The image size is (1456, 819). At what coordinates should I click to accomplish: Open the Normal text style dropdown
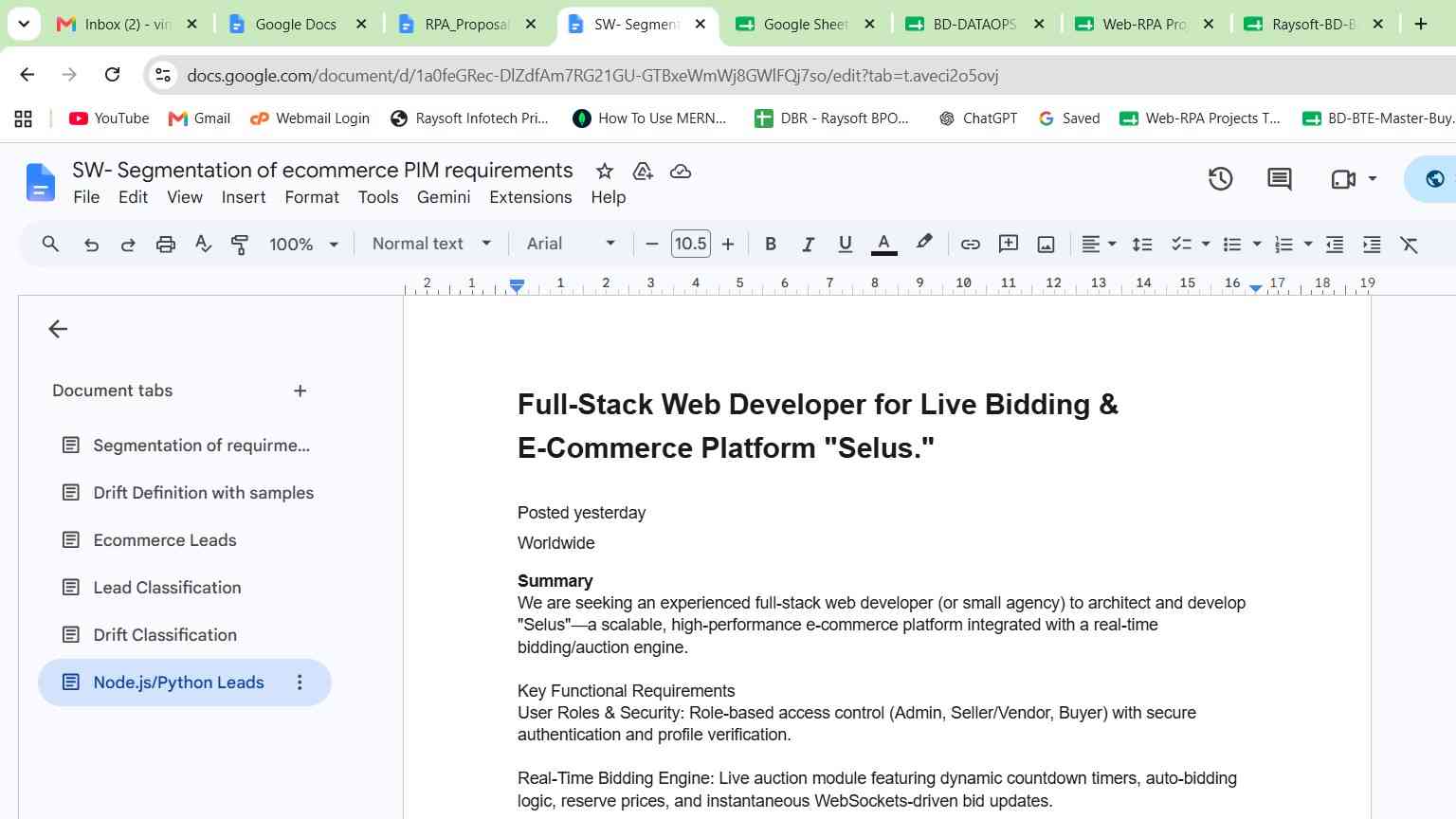[x=432, y=244]
